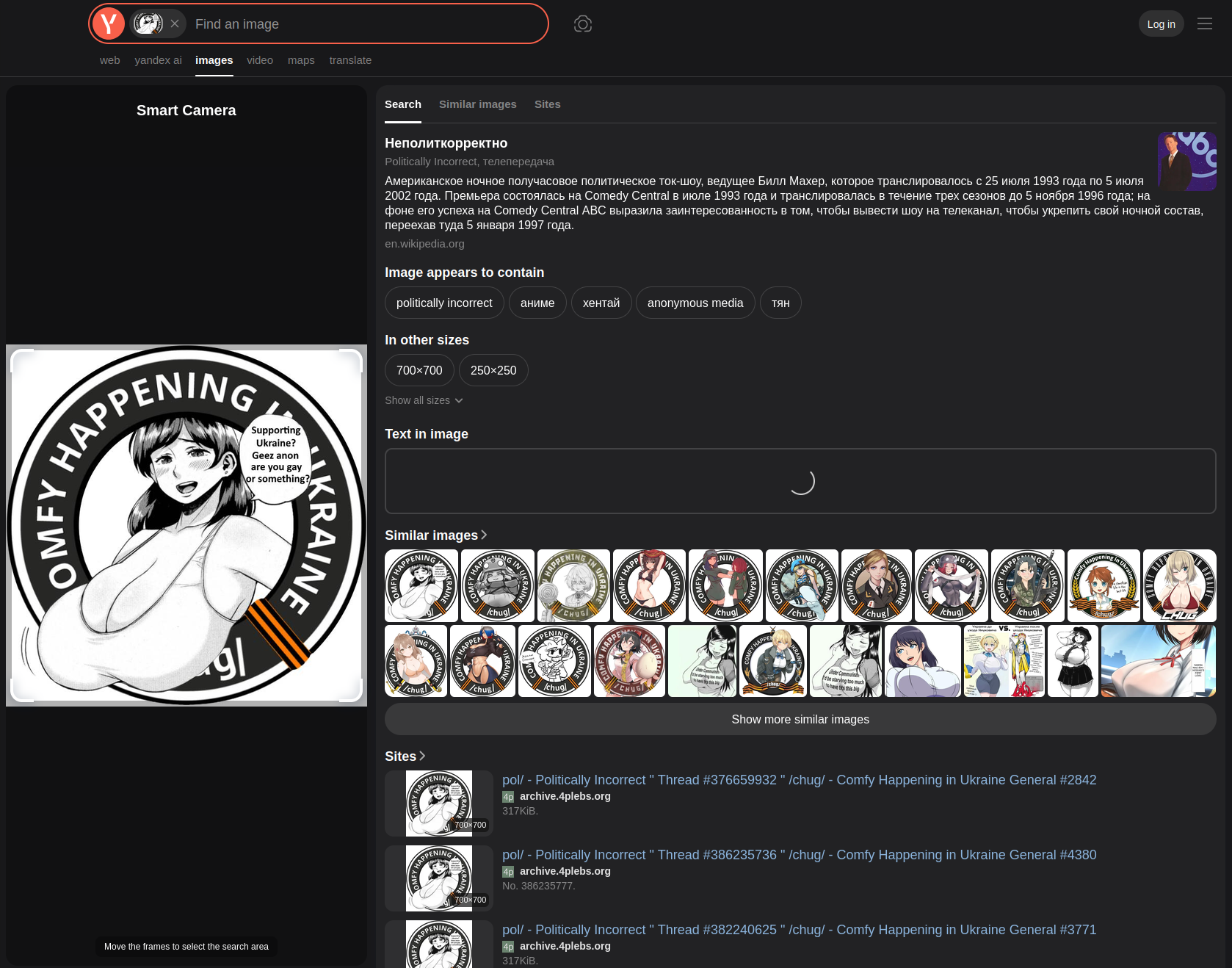Open the Неполиткорректно heading link
1232x968 pixels.
point(446,143)
